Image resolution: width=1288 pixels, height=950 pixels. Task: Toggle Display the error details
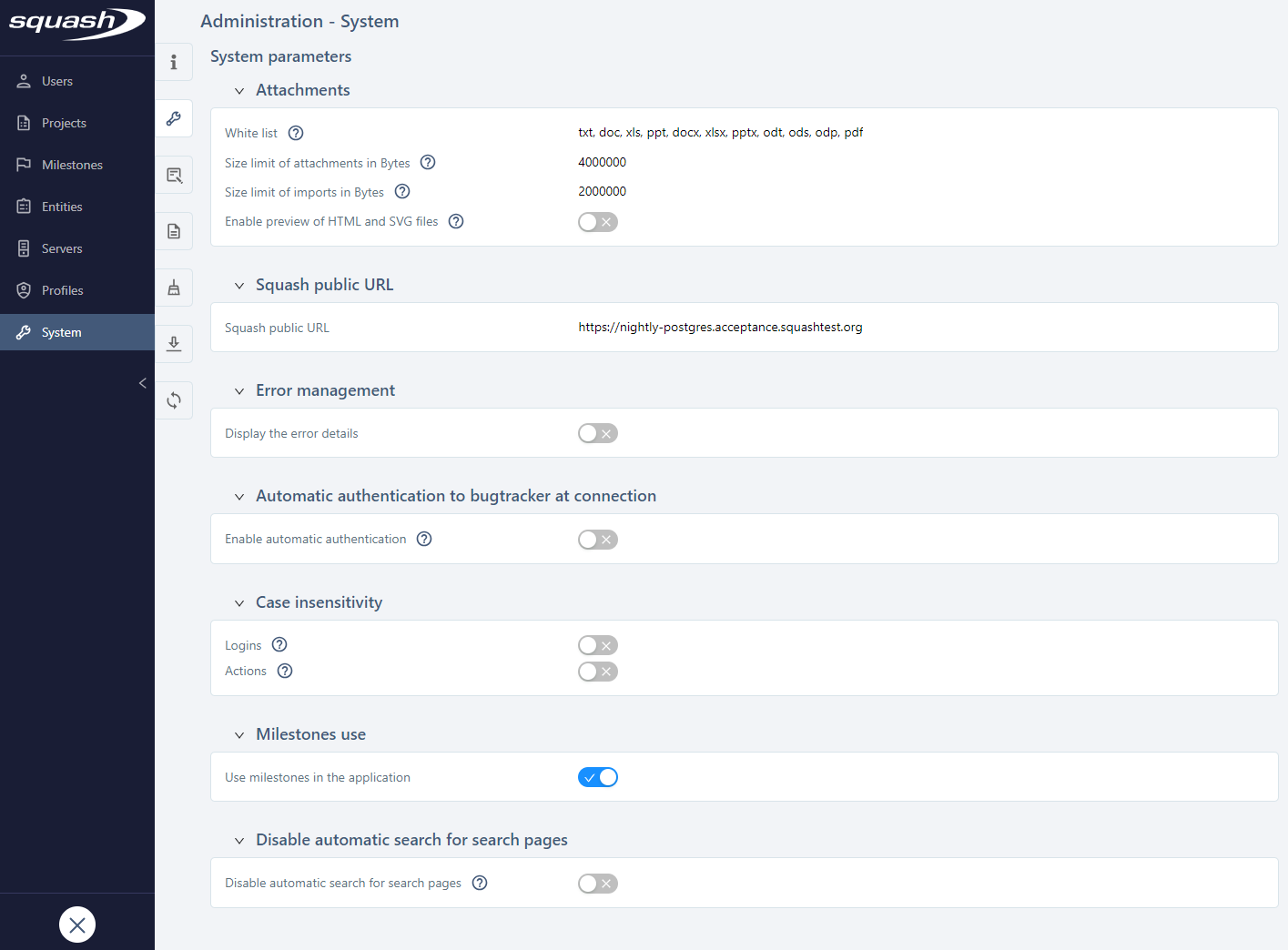click(x=597, y=433)
